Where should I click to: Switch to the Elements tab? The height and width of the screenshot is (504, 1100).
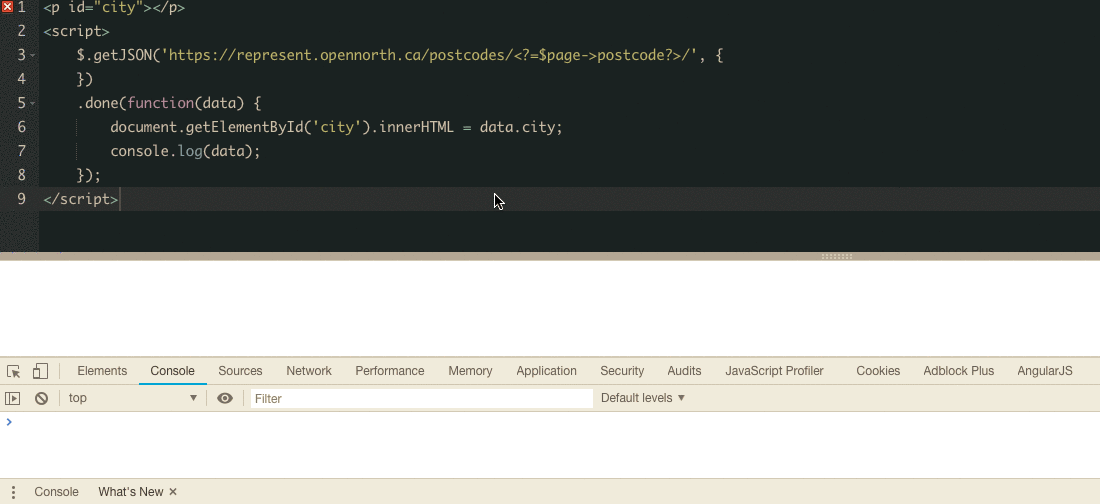pyautogui.click(x=102, y=371)
